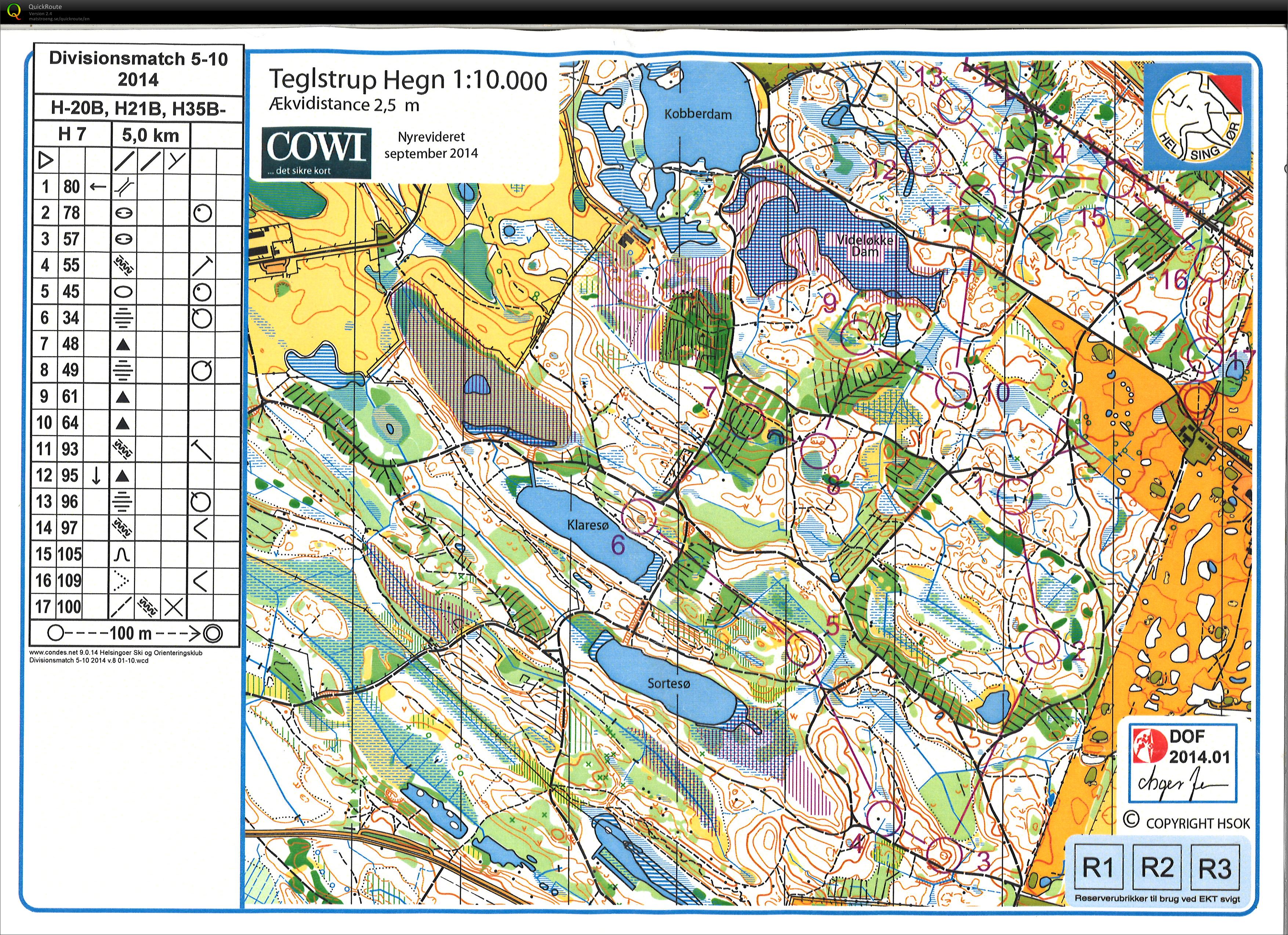Click the Reserverubrikker til brug ved EKT svigt note
1288x935 pixels.
pyautogui.click(x=1157, y=899)
